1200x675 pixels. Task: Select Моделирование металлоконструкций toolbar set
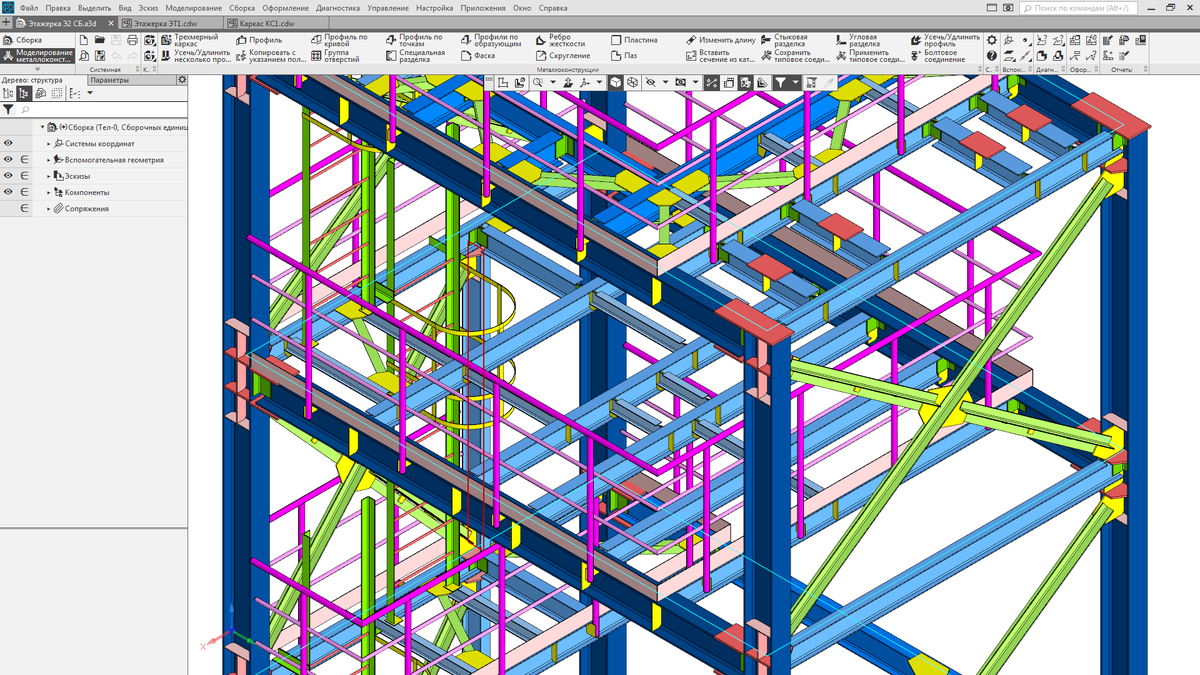pos(37,56)
